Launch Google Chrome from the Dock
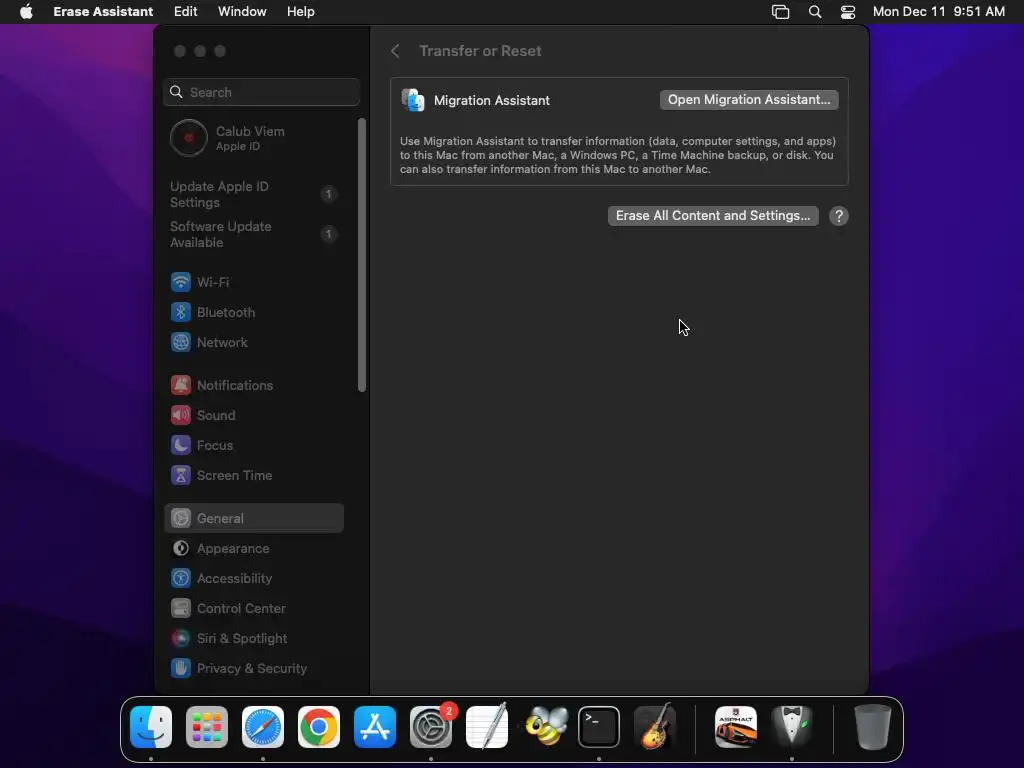Image resolution: width=1024 pixels, height=768 pixels. [x=319, y=727]
